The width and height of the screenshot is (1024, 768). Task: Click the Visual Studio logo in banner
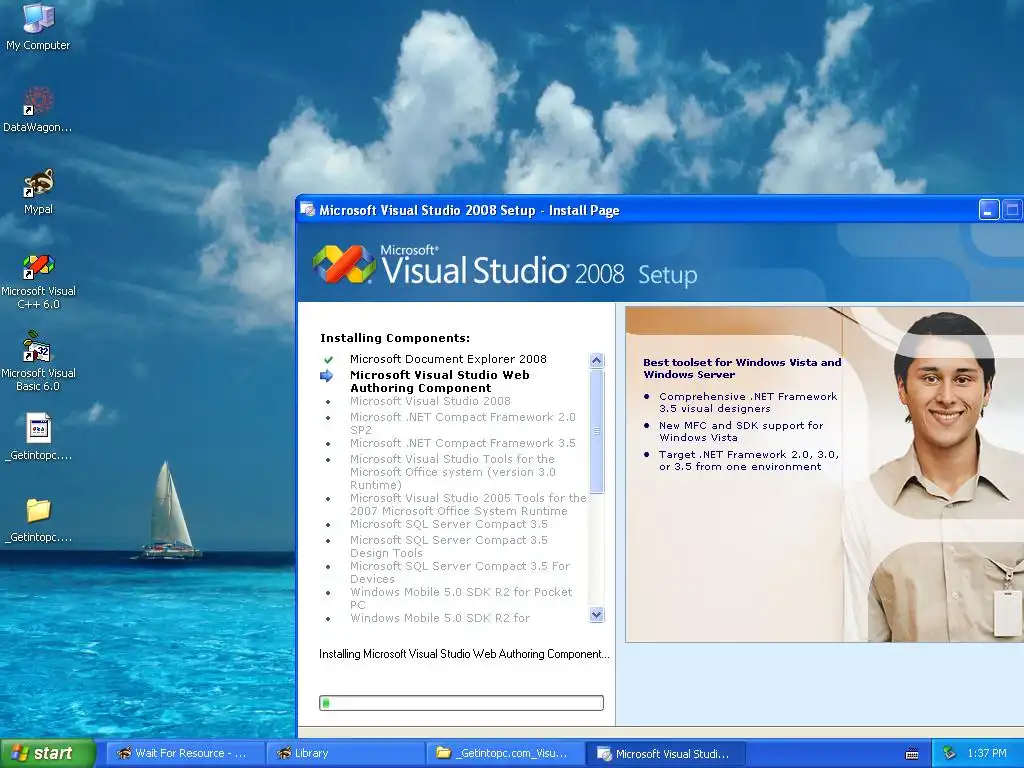(344, 264)
